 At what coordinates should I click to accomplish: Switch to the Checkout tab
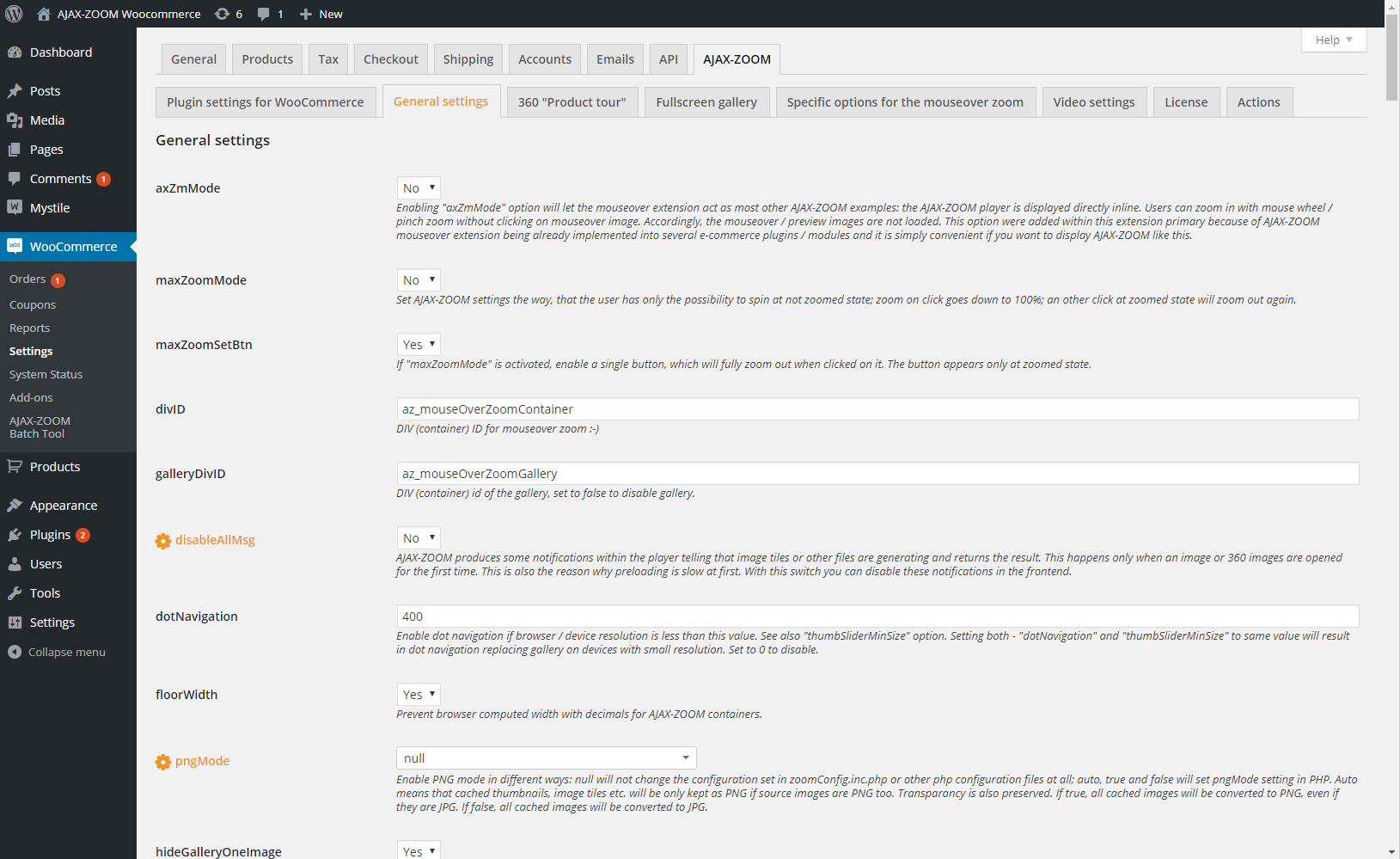pos(391,59)
